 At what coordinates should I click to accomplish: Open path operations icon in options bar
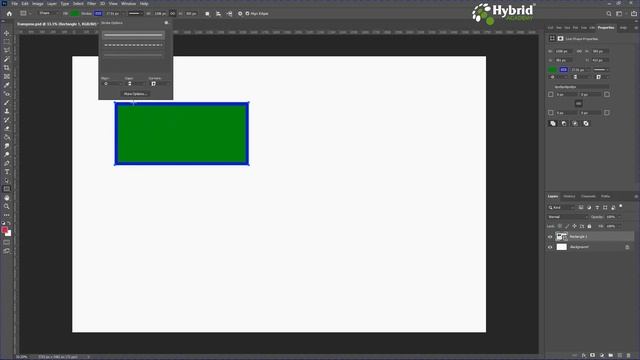[207, 13]
